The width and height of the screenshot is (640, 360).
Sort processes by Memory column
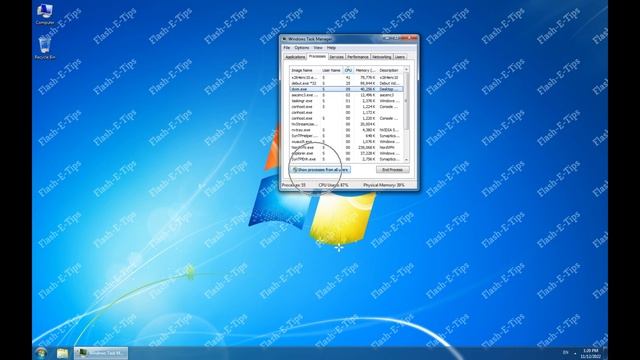tap(365, 71)
